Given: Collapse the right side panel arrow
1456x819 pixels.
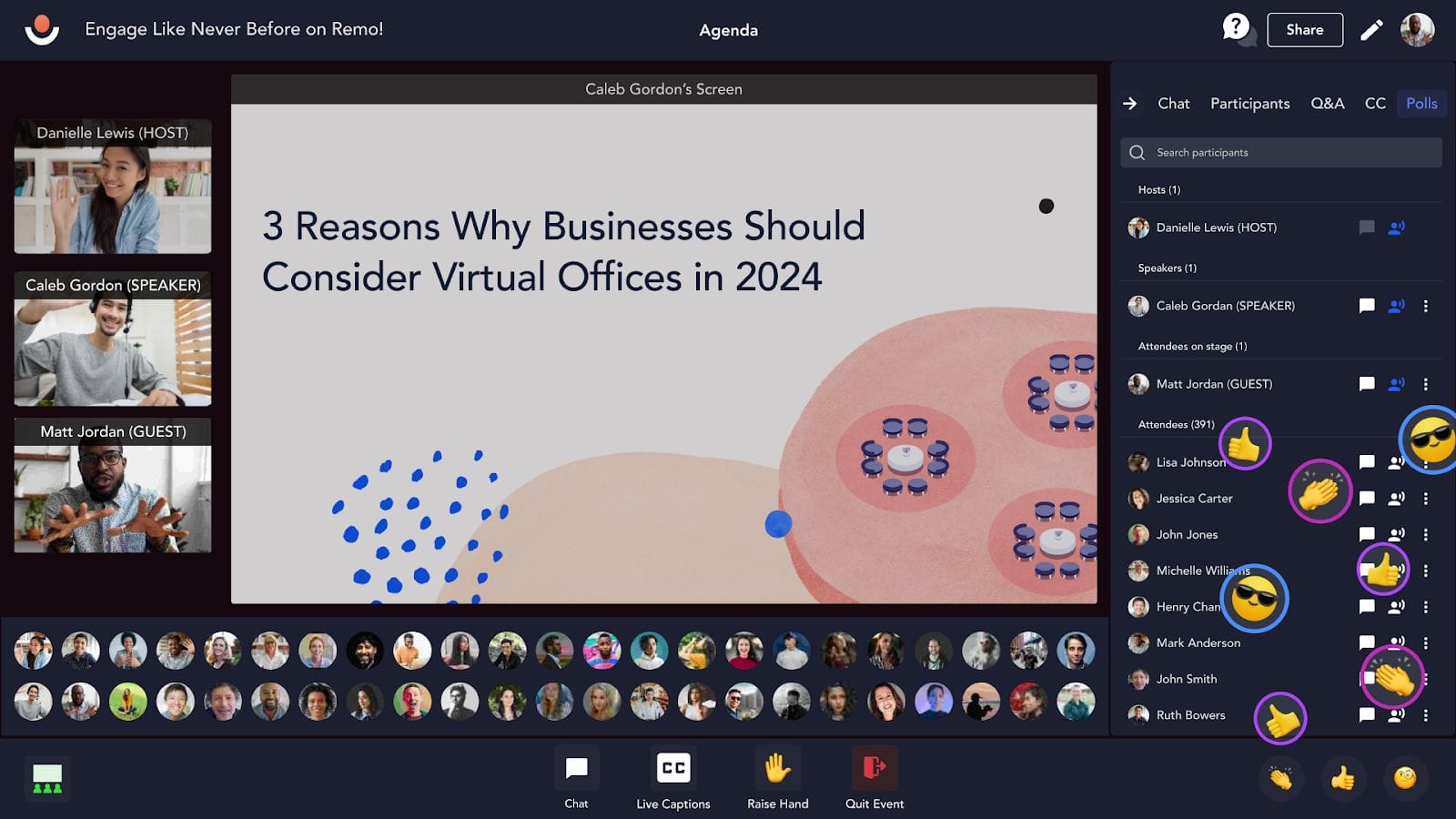Looking at the screenshot, I should [1130, 104].
